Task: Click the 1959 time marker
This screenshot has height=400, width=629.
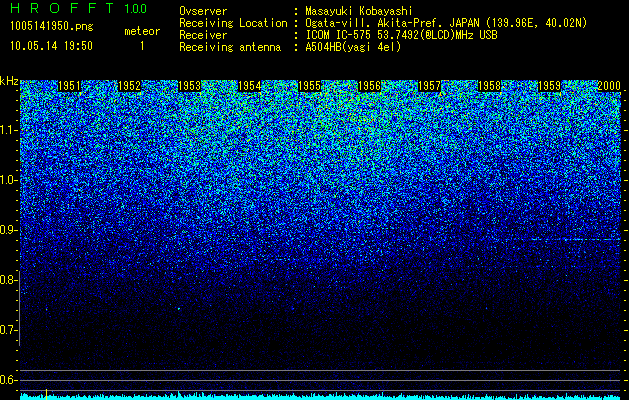Action: [x=549, y=86]
